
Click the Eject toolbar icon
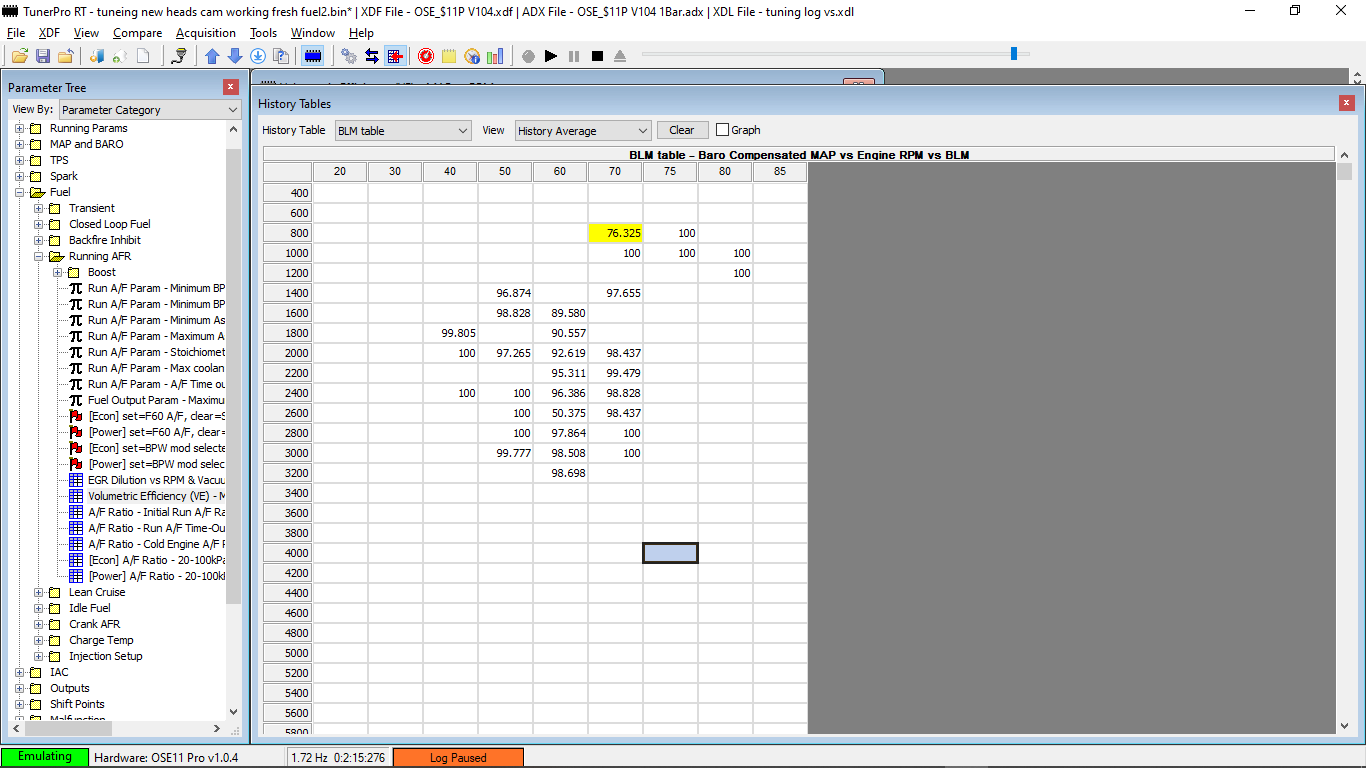(x=620, y=56)
